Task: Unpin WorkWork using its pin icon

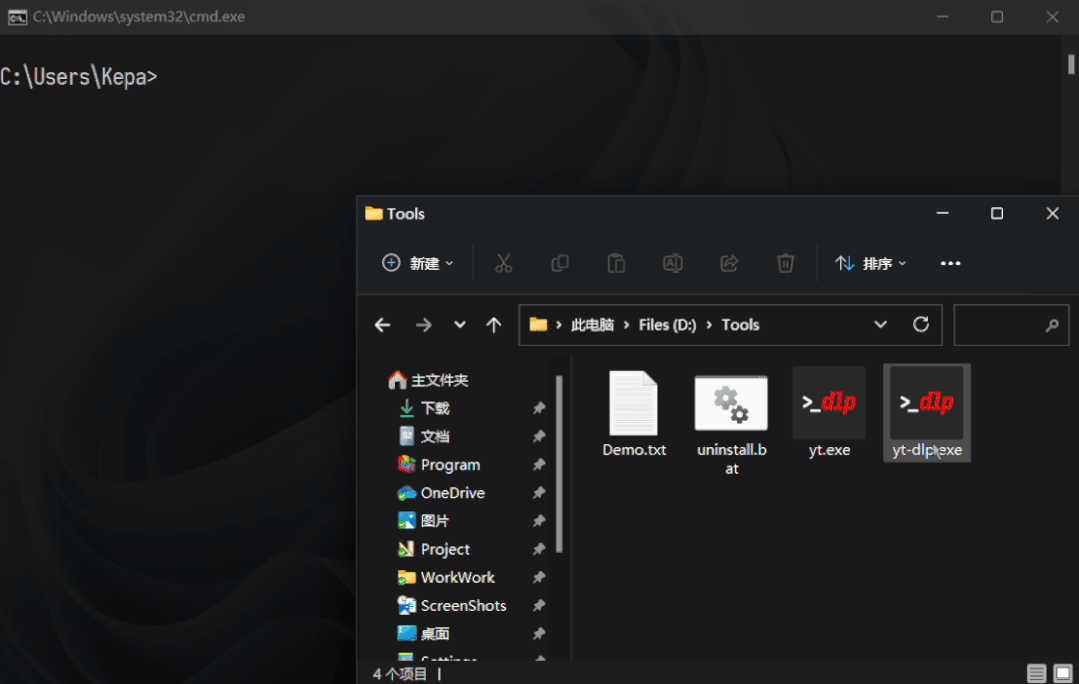Action: click(x=539, y=577)
